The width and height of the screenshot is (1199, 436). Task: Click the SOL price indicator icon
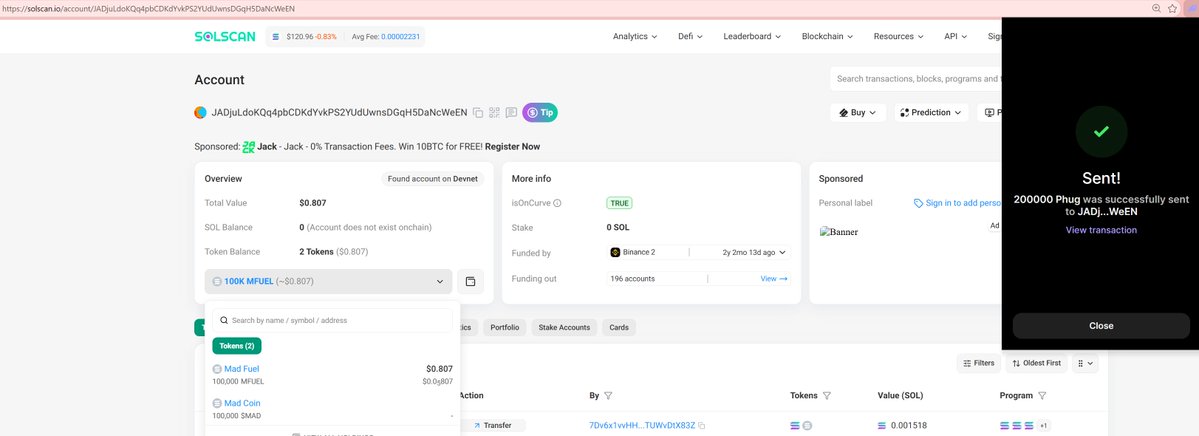click(276, 37)
